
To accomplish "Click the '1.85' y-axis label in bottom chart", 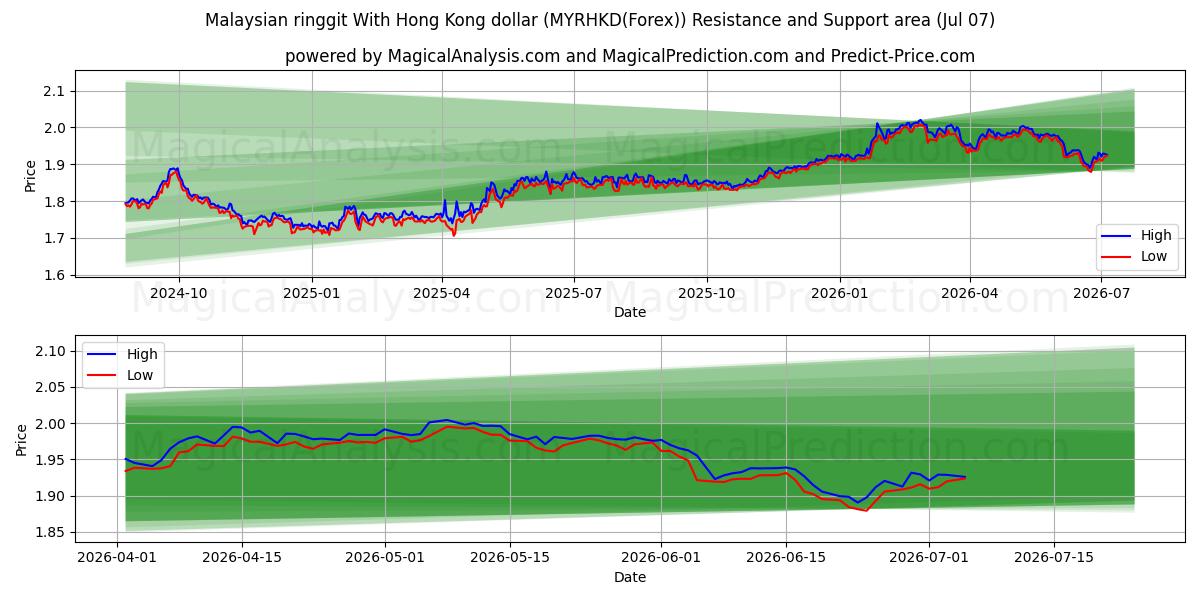I will click(50, 533).
